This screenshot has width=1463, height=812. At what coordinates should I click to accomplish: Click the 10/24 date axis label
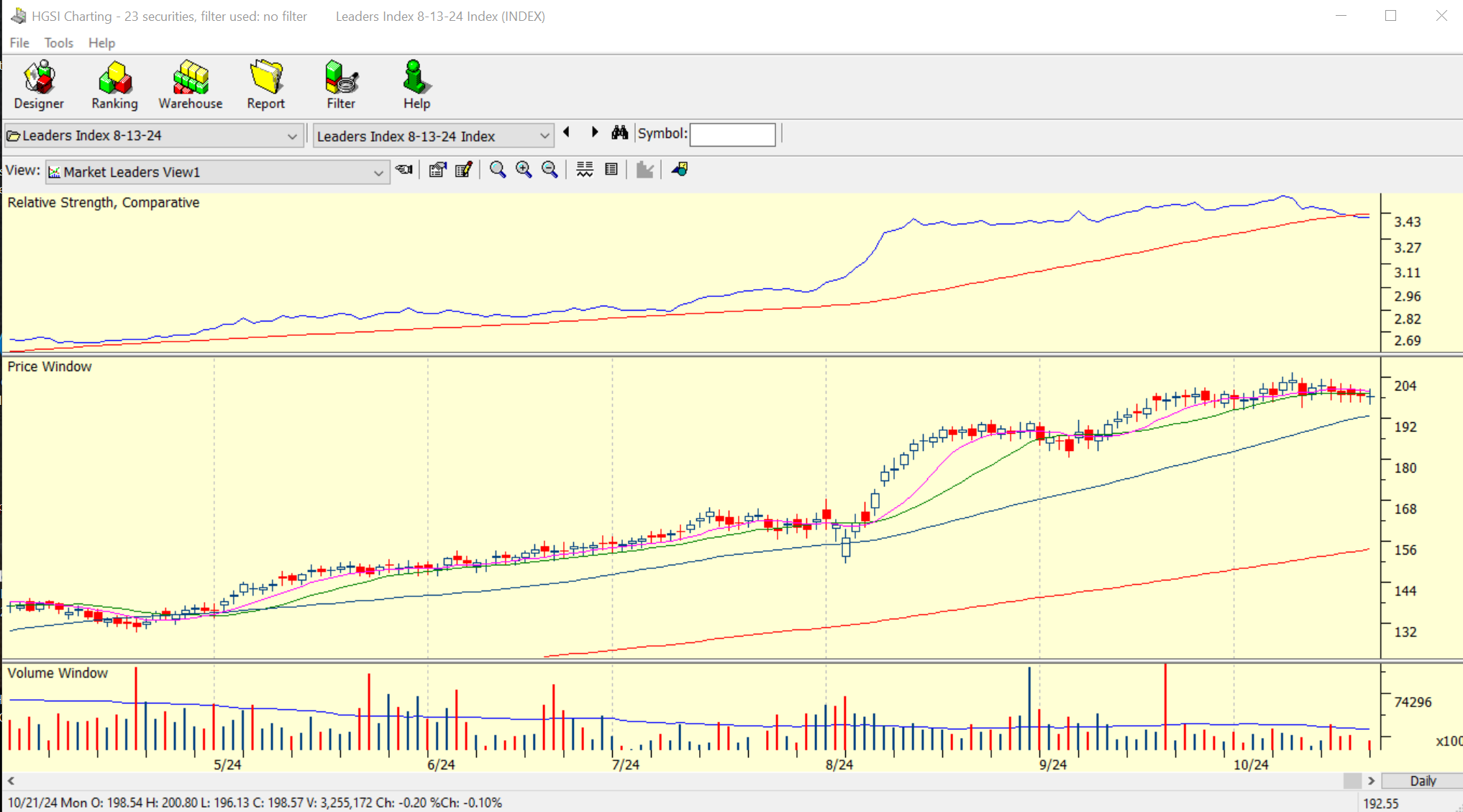click(1251, 765)
